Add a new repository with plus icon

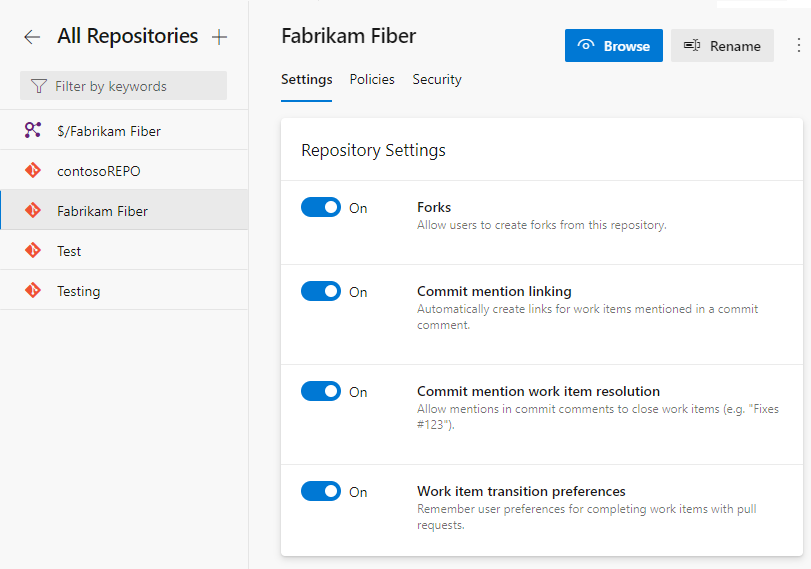pyautogui.click(x=219, y=37)
